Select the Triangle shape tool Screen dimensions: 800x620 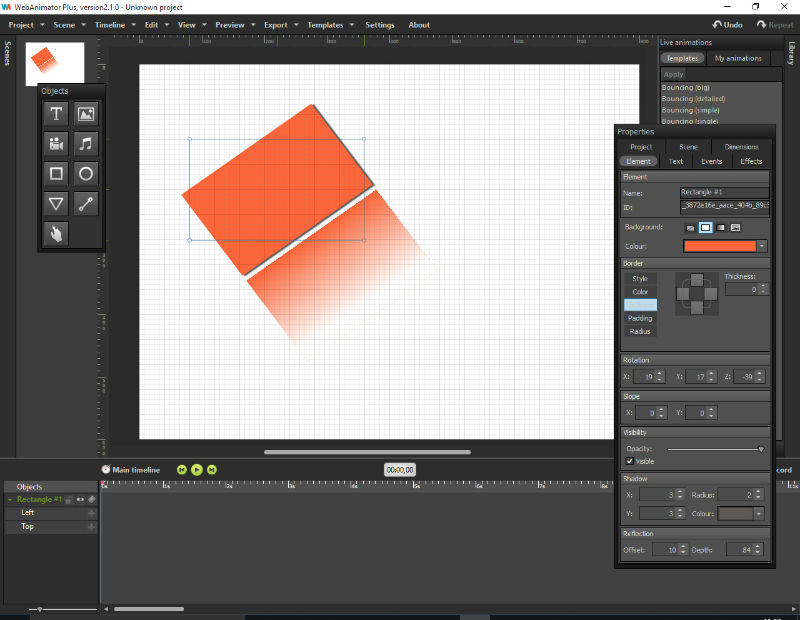(x=56, y=204)
